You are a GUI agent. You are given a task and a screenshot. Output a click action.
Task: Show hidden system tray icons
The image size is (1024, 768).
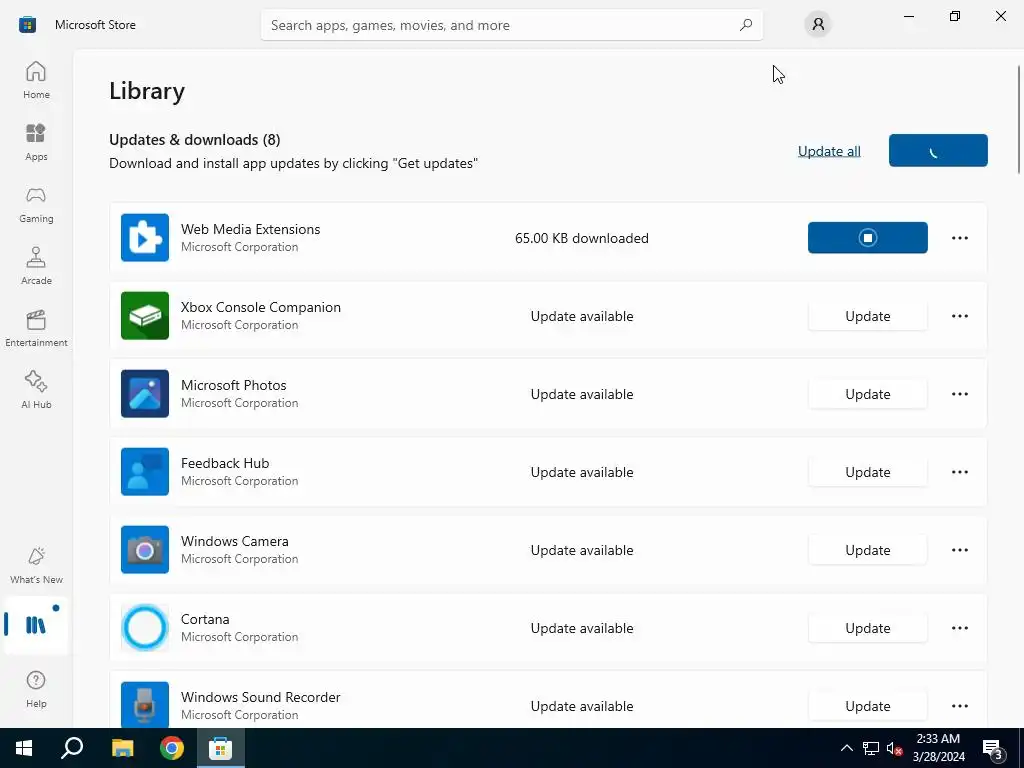846,748
